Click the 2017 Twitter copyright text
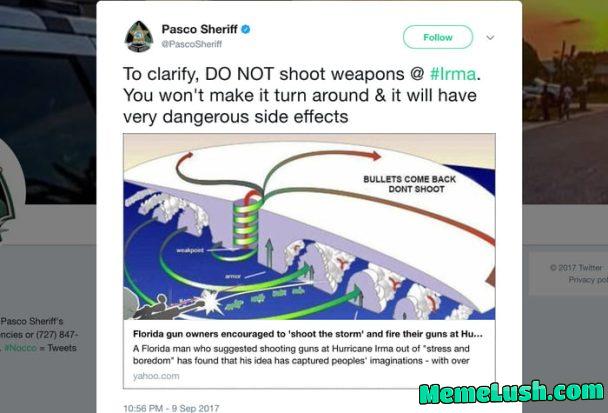This screenshot has width=608, height=413. 576,268
